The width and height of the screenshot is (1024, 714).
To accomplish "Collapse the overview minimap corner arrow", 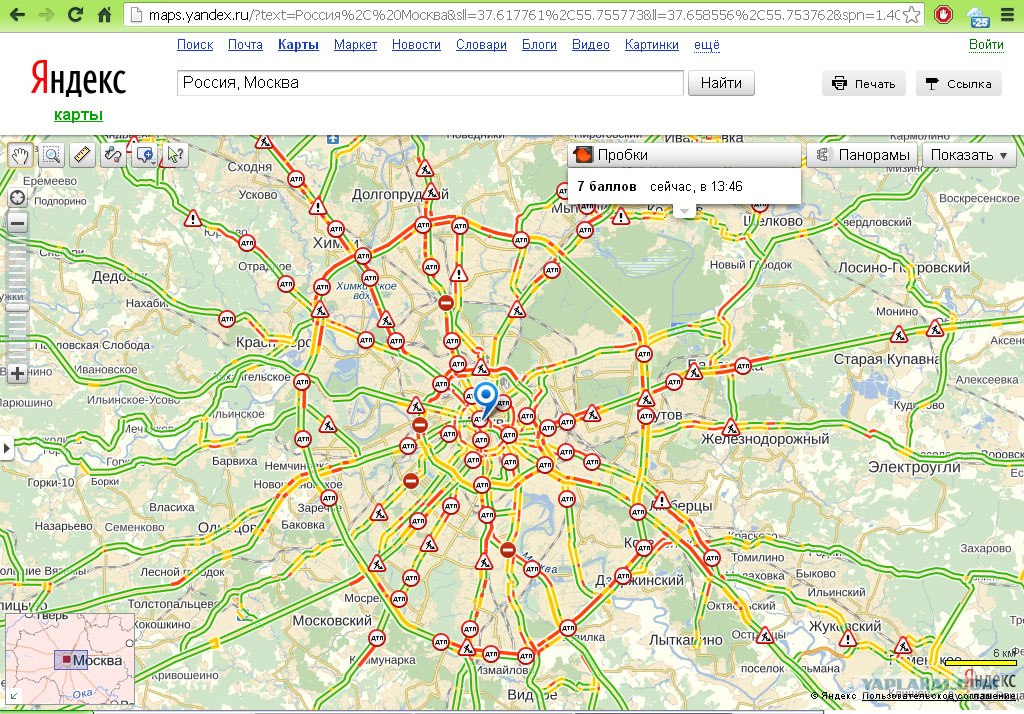I will [12, 696].
